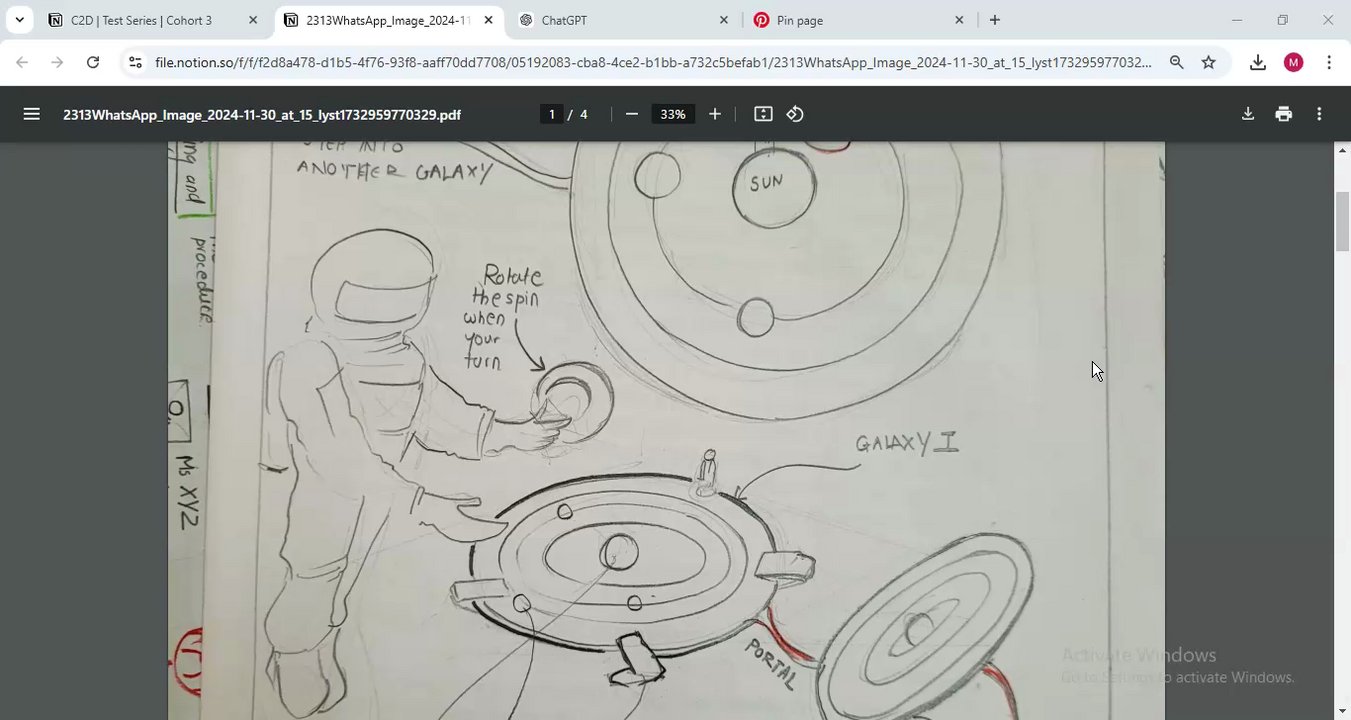Download the PDF file
The height and width of the screenshot is (720, 1351).
tap(1247, 114)
